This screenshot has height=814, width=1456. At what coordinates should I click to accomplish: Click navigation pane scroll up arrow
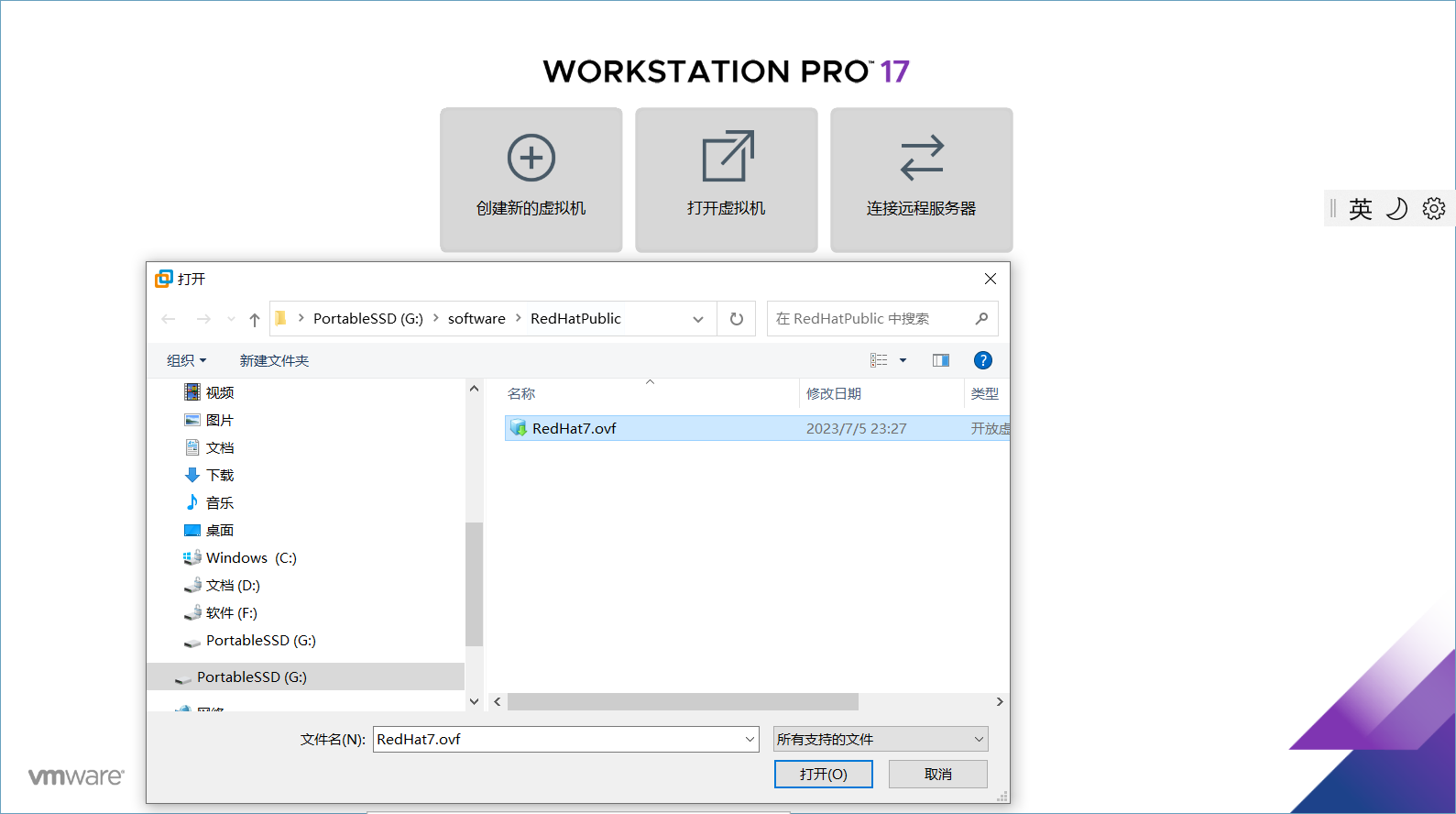474,389
